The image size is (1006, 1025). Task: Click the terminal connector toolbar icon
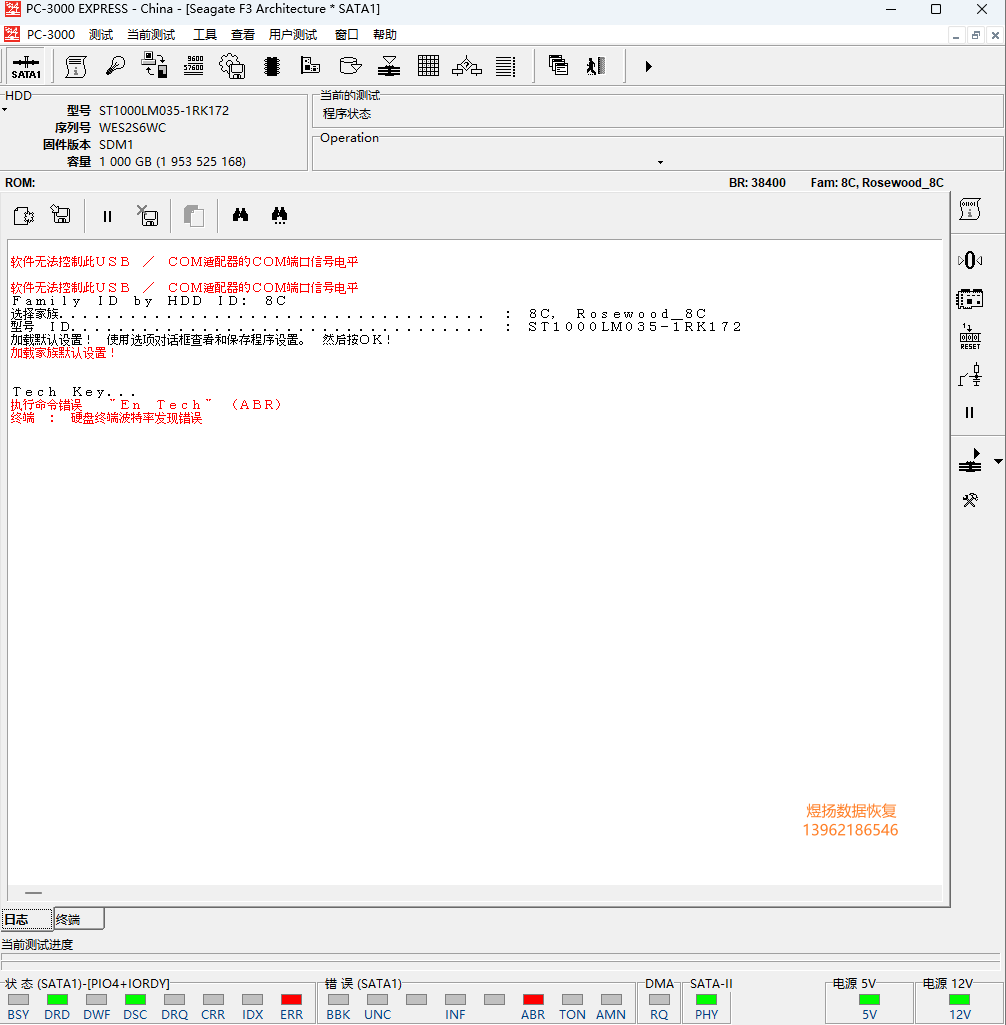pos(389,66)
